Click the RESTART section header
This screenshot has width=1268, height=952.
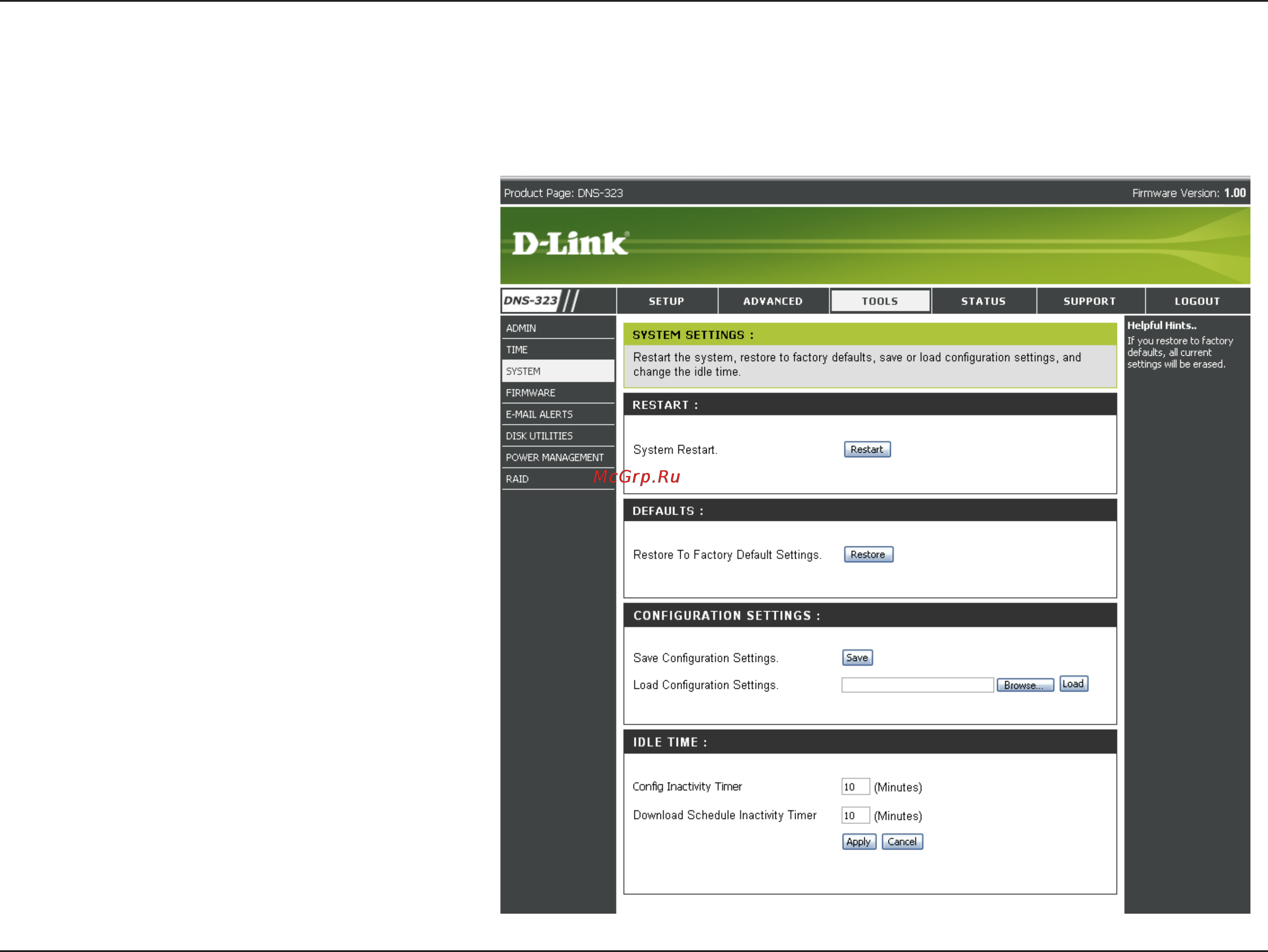[870, 405]
